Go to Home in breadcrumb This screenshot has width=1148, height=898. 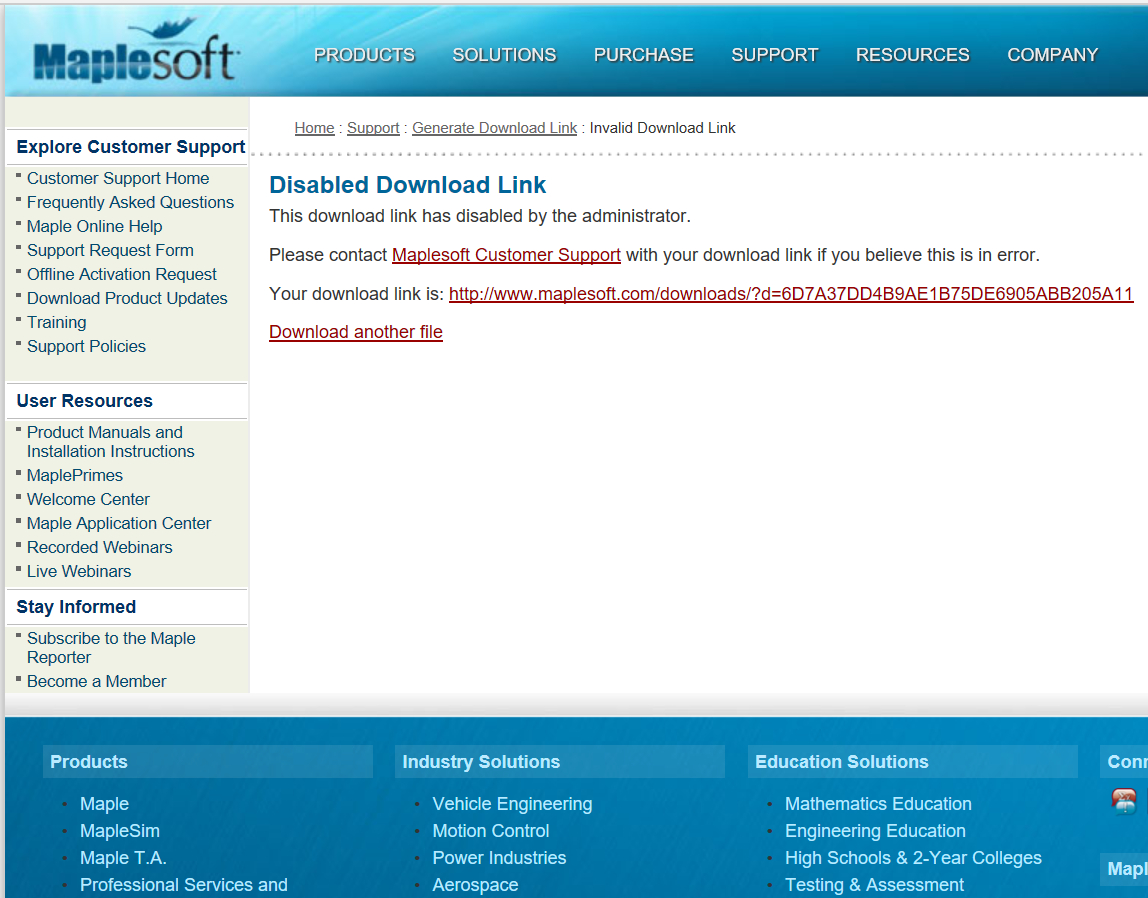314,128
